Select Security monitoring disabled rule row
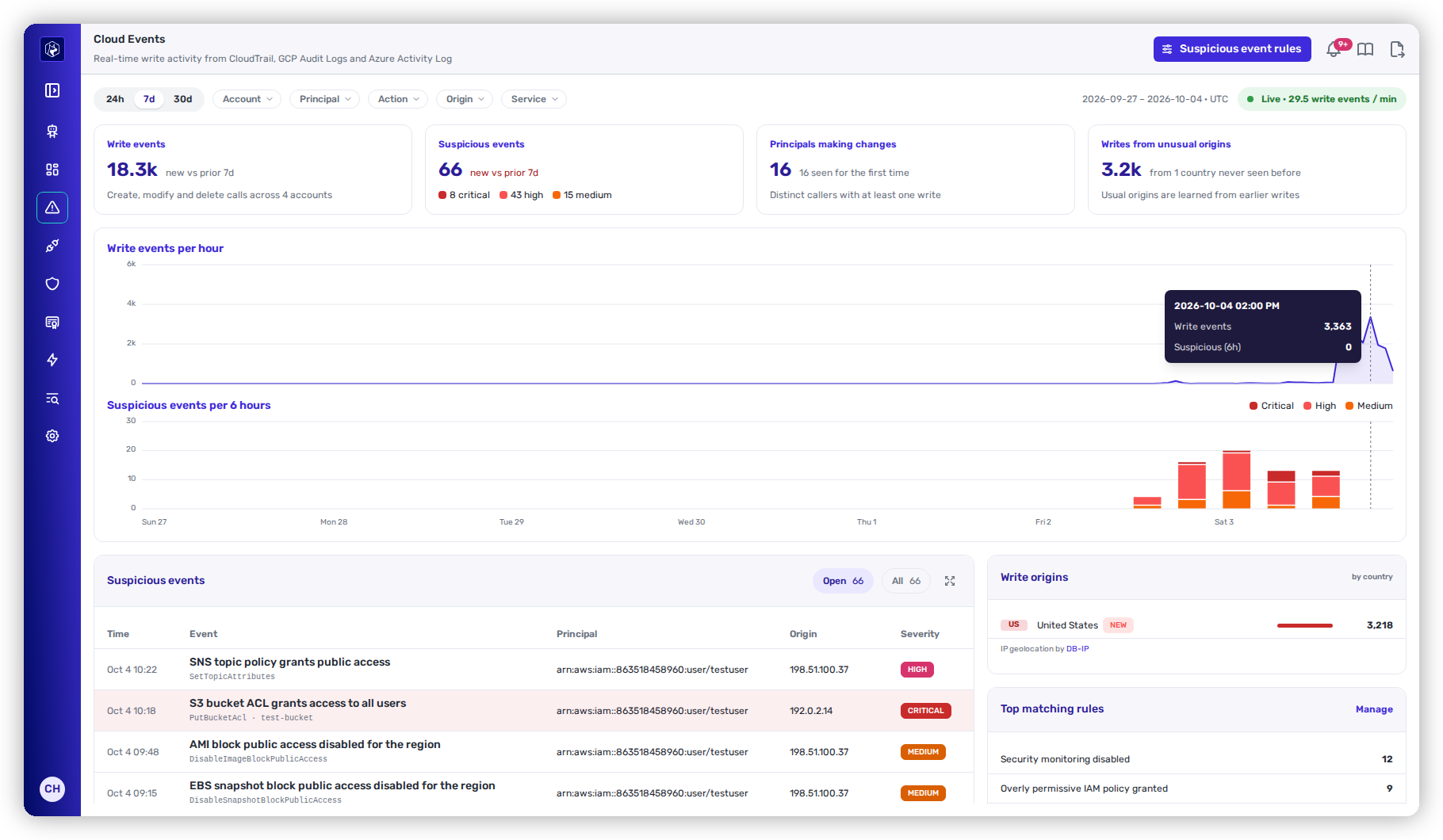Screen dimensions: 1443x840 click(x=1196, y=759)
